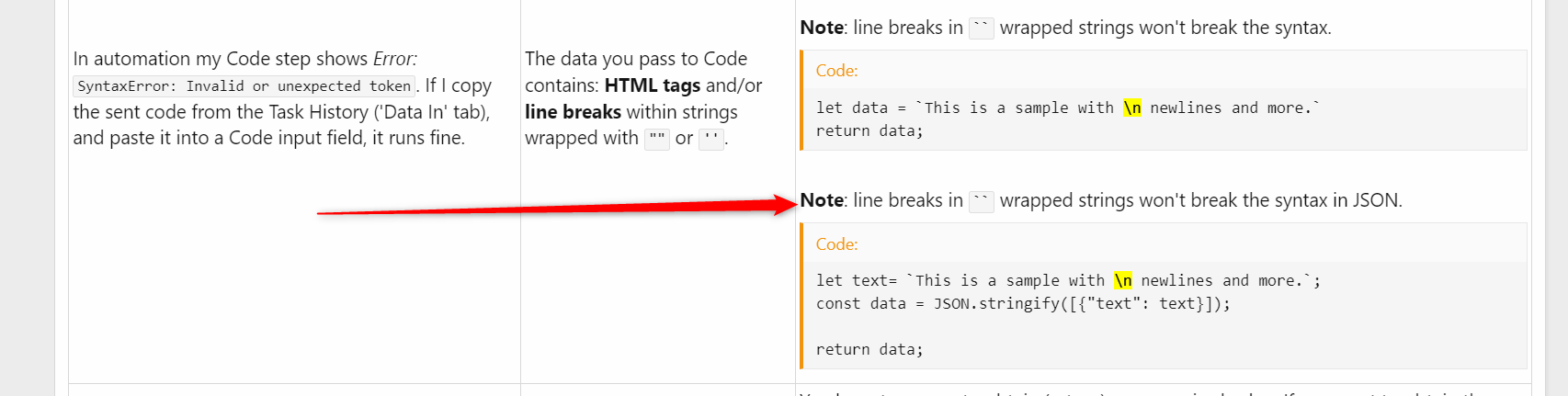
Task: Click the first orange 'Code:' label
Action: (836, 71)
